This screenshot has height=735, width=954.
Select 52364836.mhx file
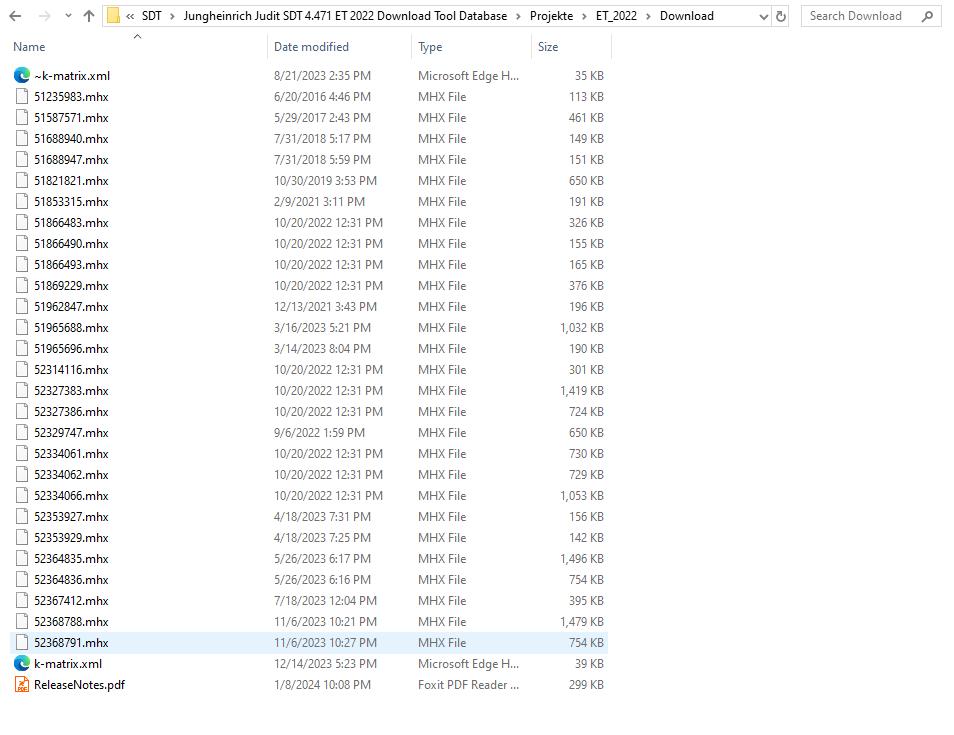(71, 580)
